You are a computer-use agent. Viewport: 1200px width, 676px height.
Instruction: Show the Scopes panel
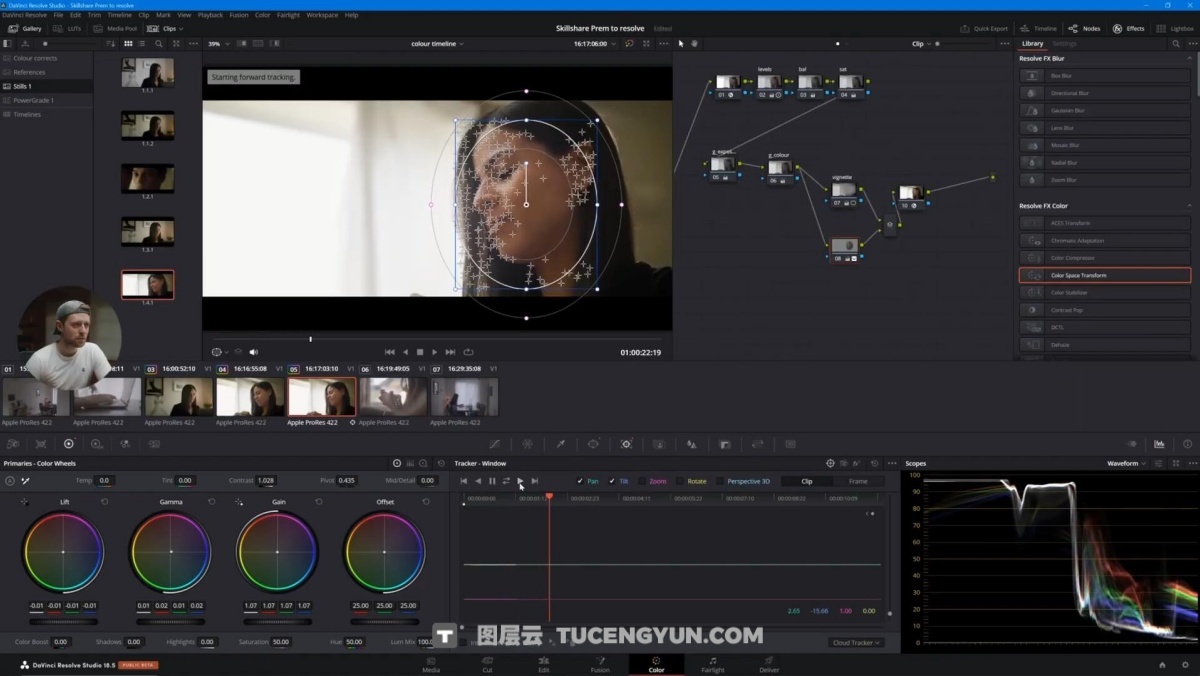pos(1159,444)
